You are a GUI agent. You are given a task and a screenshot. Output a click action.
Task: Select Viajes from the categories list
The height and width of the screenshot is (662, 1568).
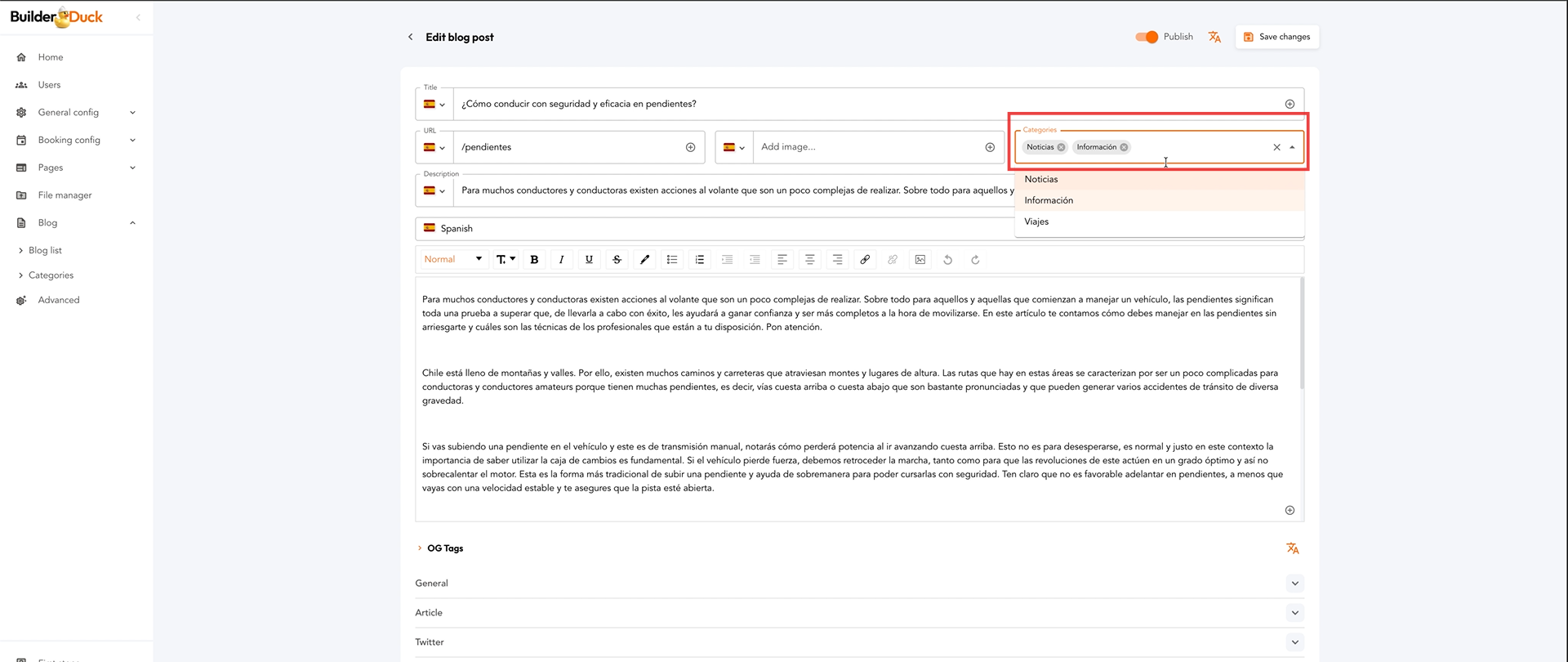(x=1036, y=221)
